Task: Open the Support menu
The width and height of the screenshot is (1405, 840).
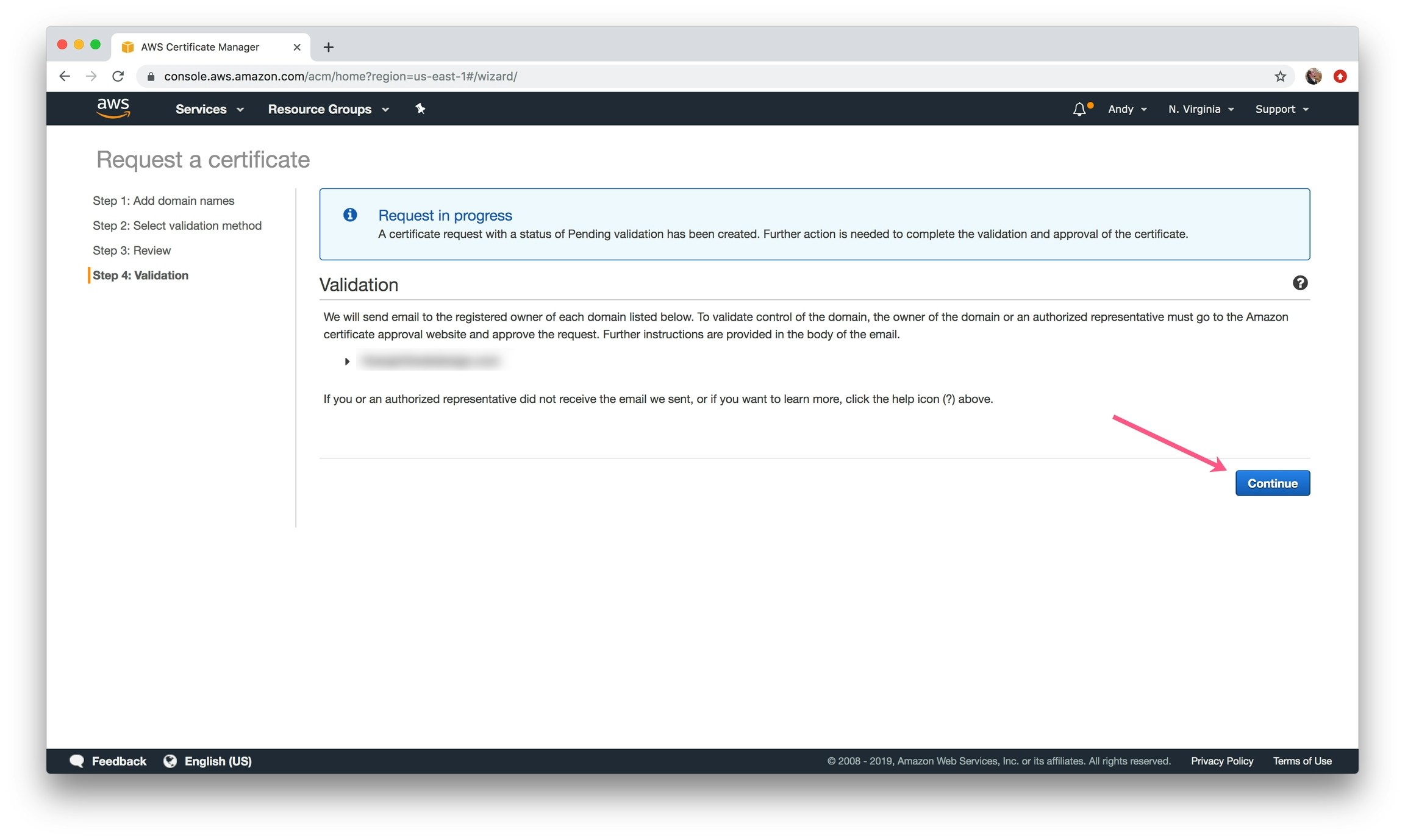Action: tap(1281, 109)
